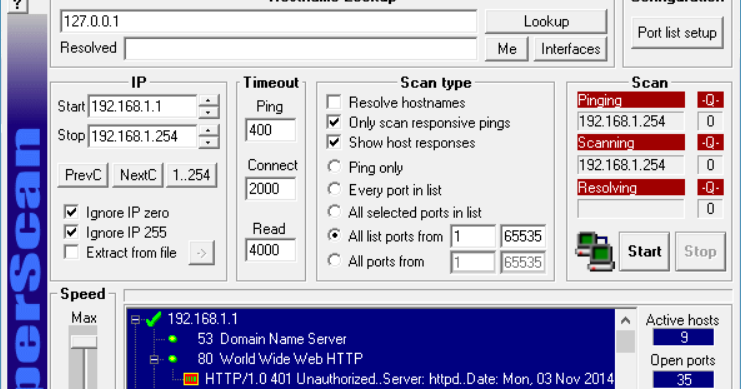Click the red Pinging status bar
This screenshot has height=389, width=741.
pos(631,100)
